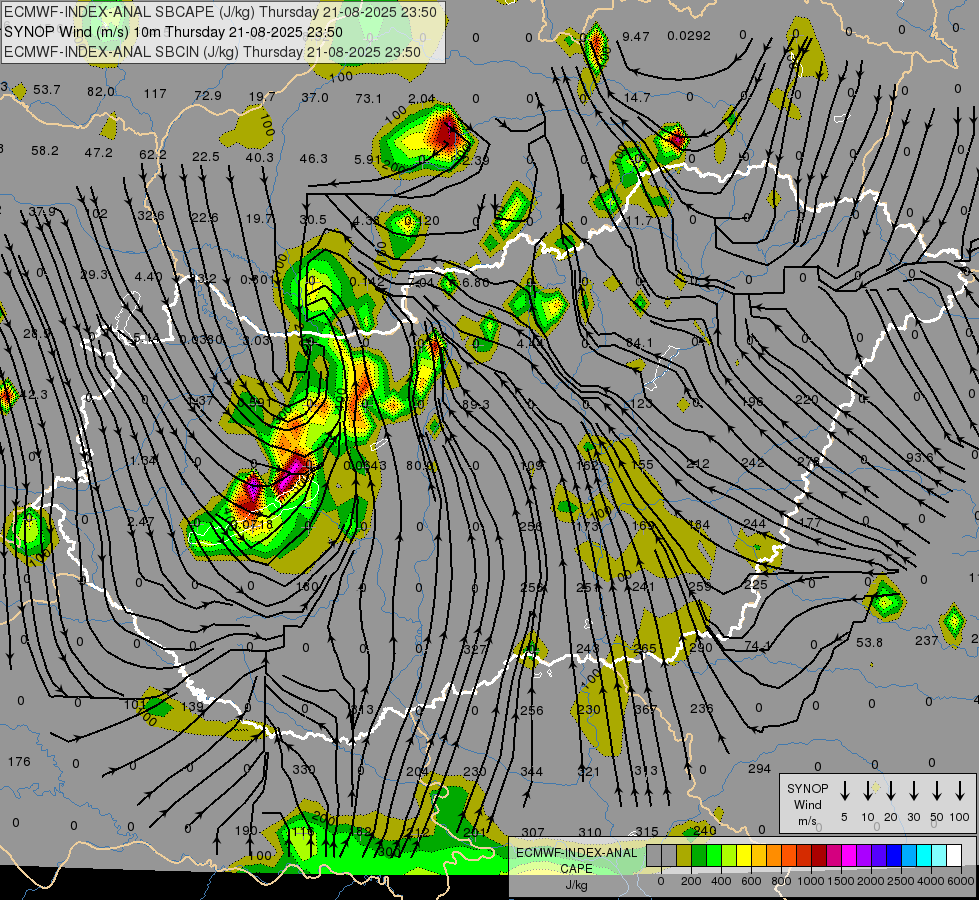The image size is (979, 900).
Task: Click the map value 29.3
Action: click(94, 274)
